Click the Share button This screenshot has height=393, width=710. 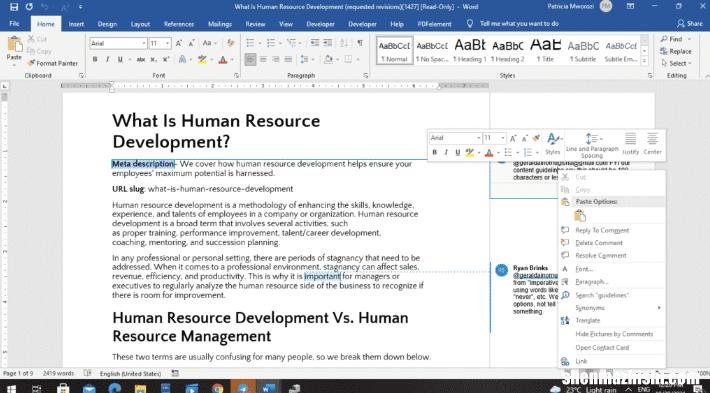(x=690, y=24)
